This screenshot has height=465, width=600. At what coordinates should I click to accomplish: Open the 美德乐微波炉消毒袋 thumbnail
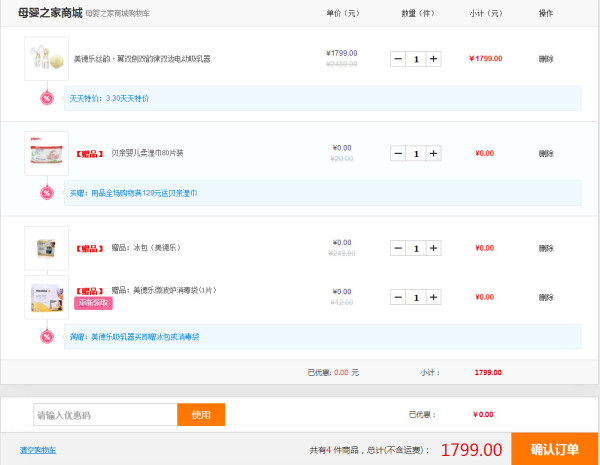(47, 297)
